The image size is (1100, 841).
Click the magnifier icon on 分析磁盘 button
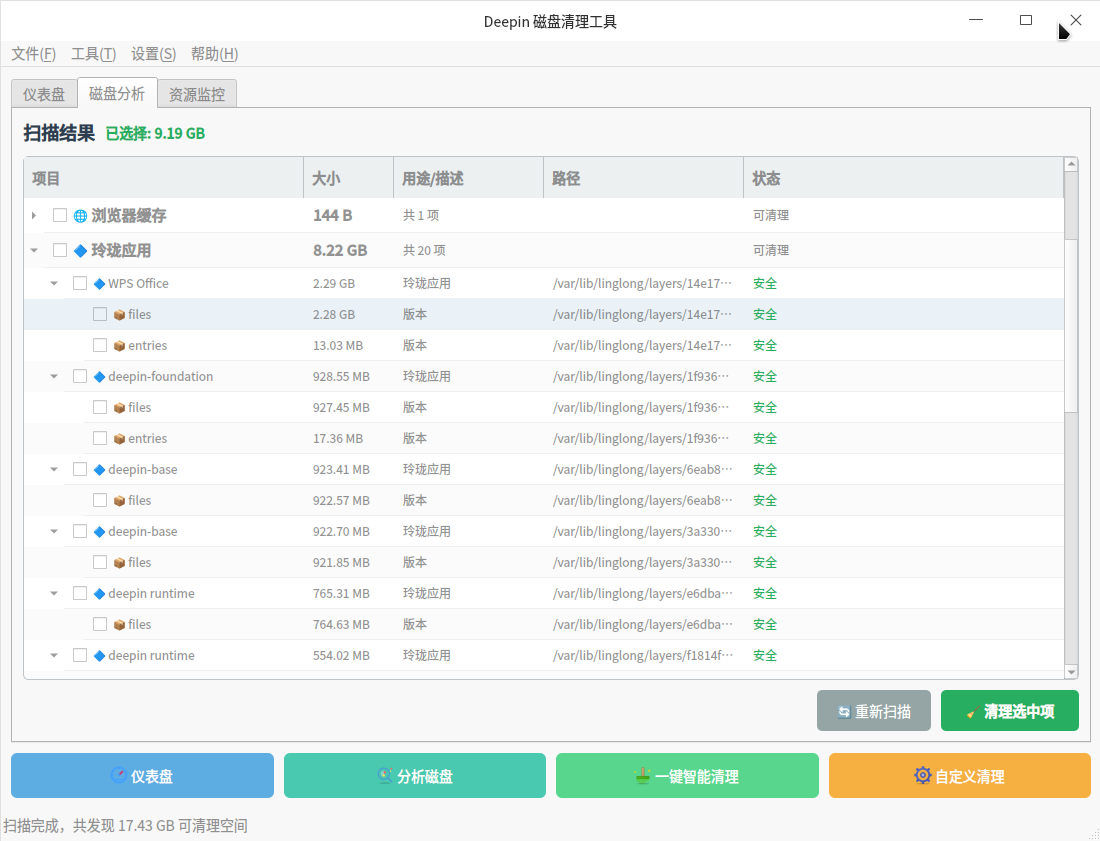pos(385,776)
